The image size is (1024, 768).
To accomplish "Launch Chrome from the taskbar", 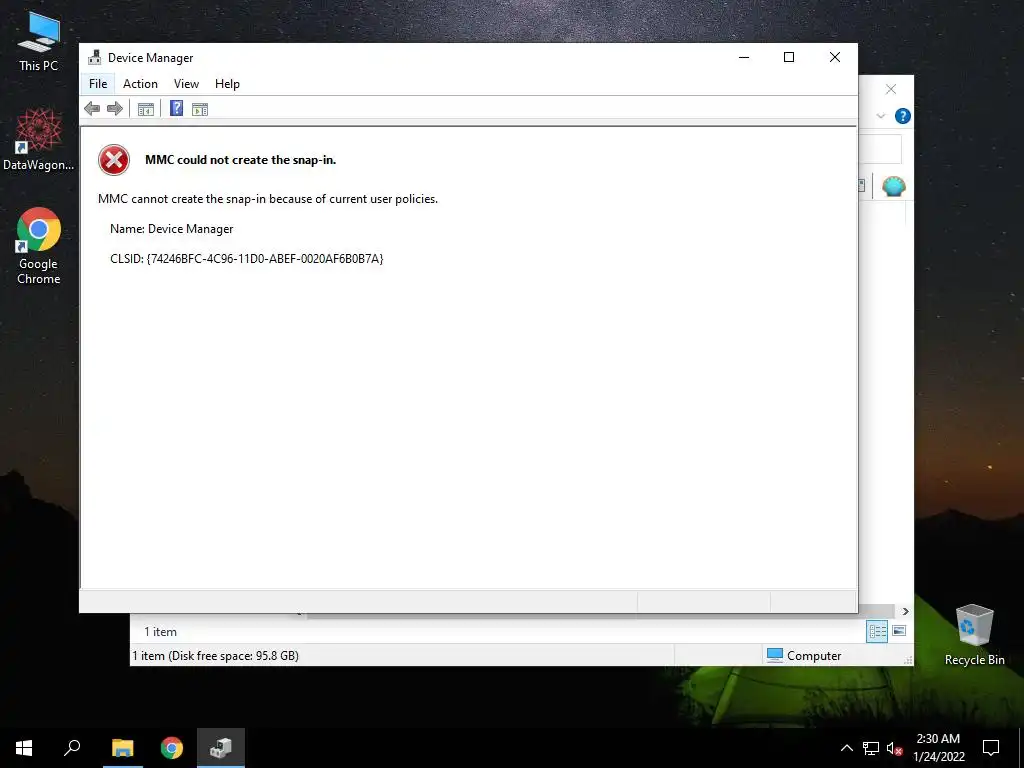I will (172, 748).
